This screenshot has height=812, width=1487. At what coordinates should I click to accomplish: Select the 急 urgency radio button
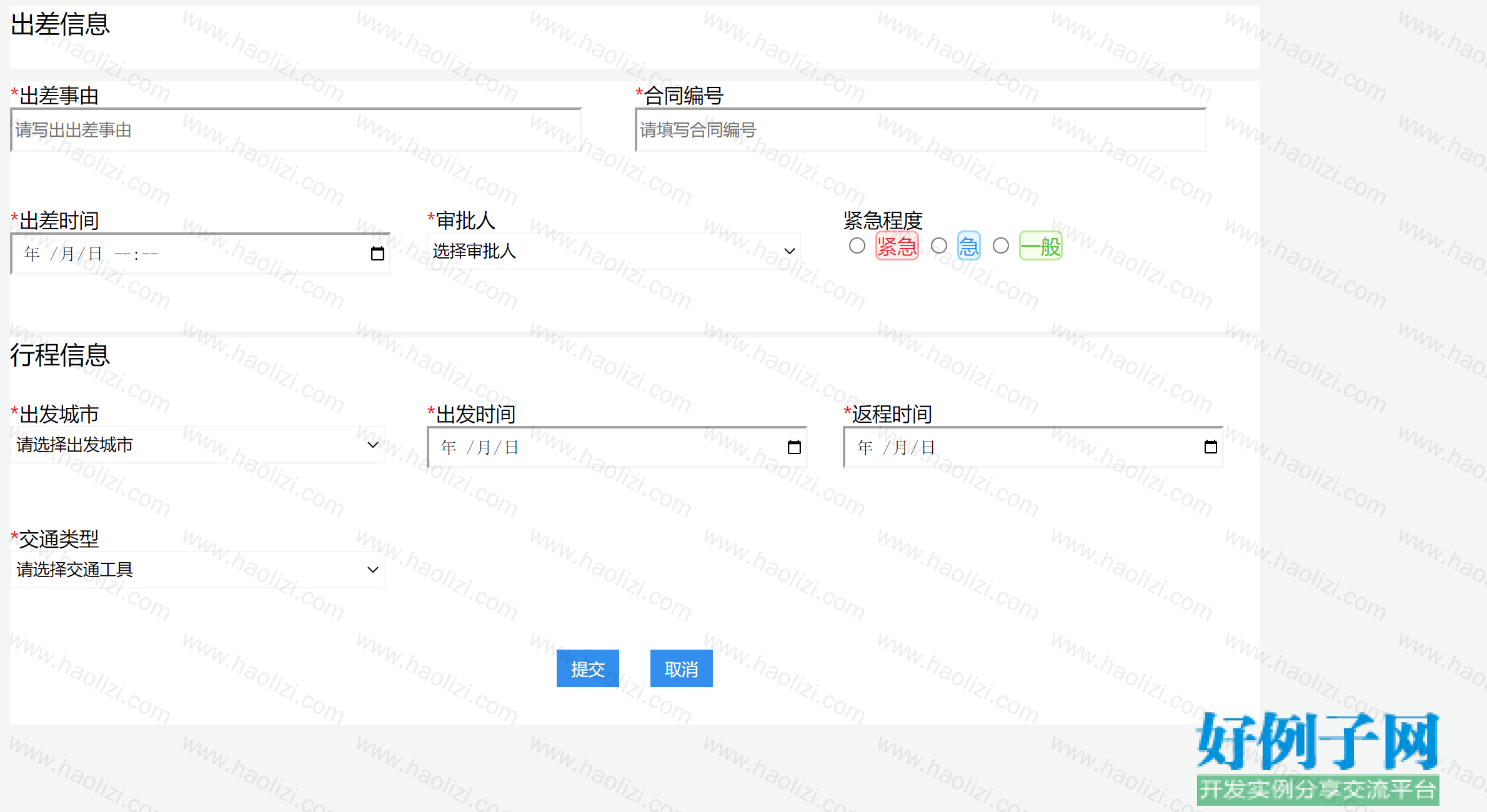tap(939, 246)
